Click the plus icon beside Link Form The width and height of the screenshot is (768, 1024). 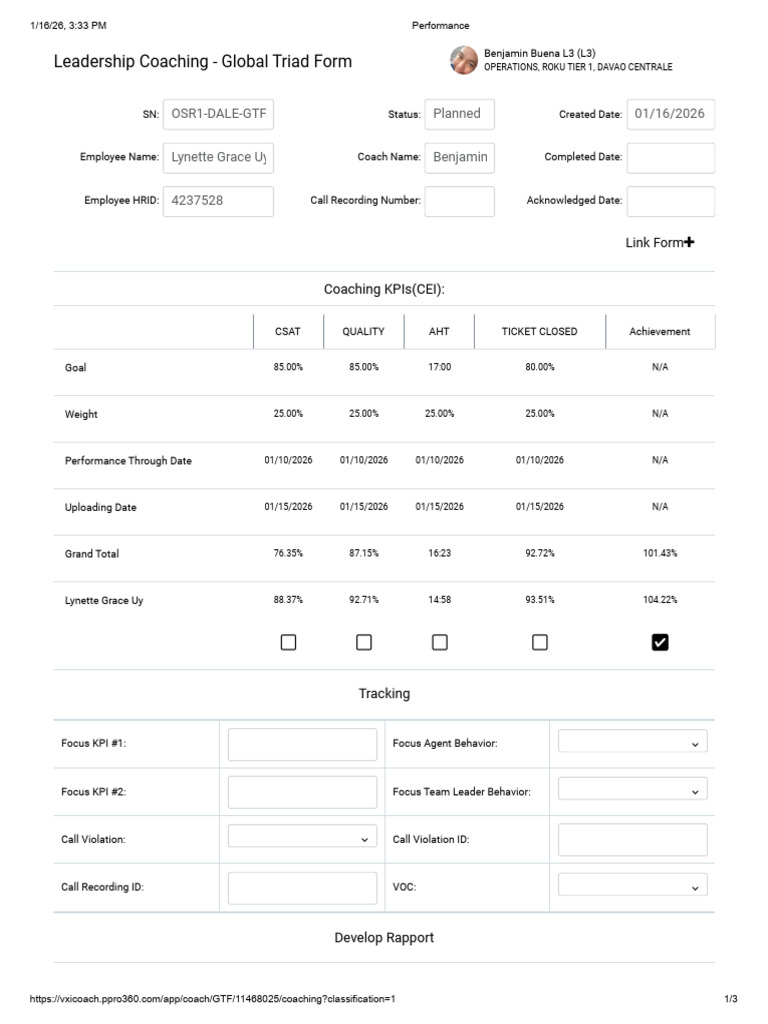[x=689, y=242]
